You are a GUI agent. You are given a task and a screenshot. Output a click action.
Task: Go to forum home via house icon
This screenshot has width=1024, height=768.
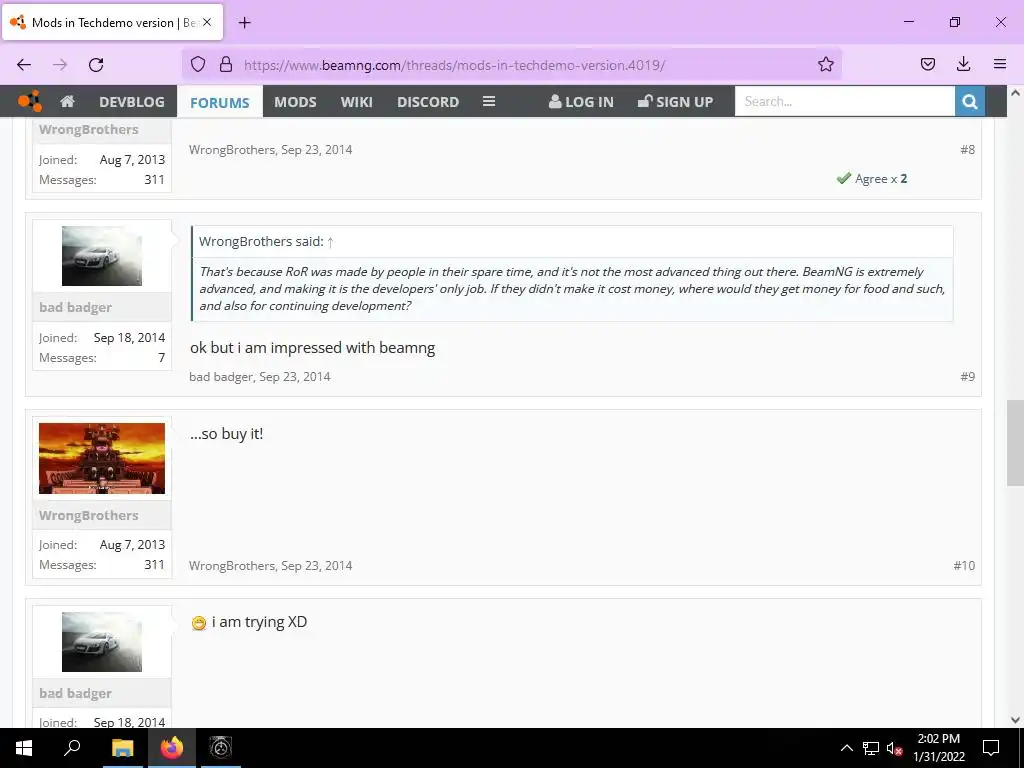point(67,101)
